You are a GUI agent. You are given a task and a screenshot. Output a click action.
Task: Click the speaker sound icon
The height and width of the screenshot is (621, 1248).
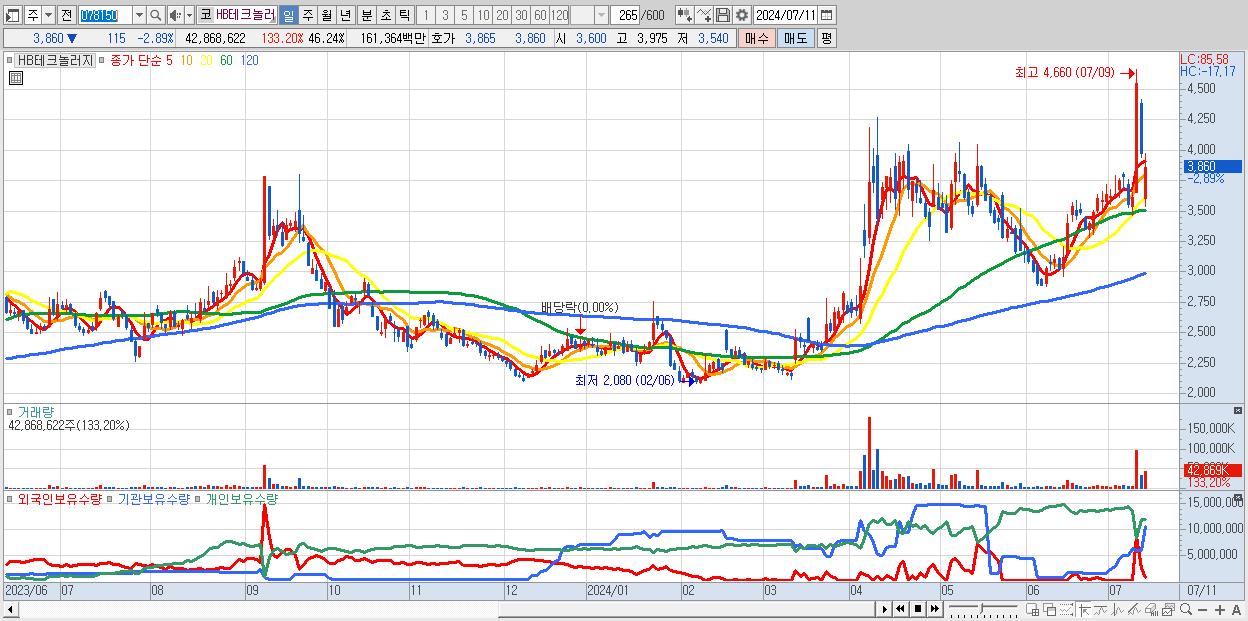[175, 15]
